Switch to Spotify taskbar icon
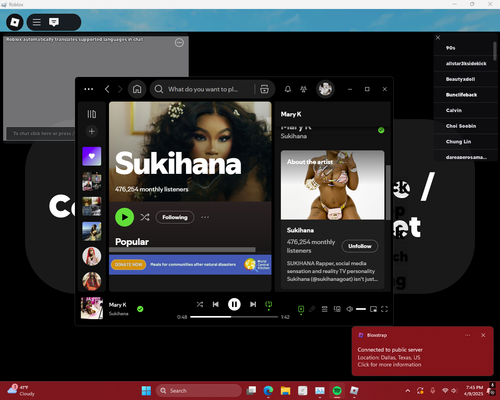 [337, 391]
